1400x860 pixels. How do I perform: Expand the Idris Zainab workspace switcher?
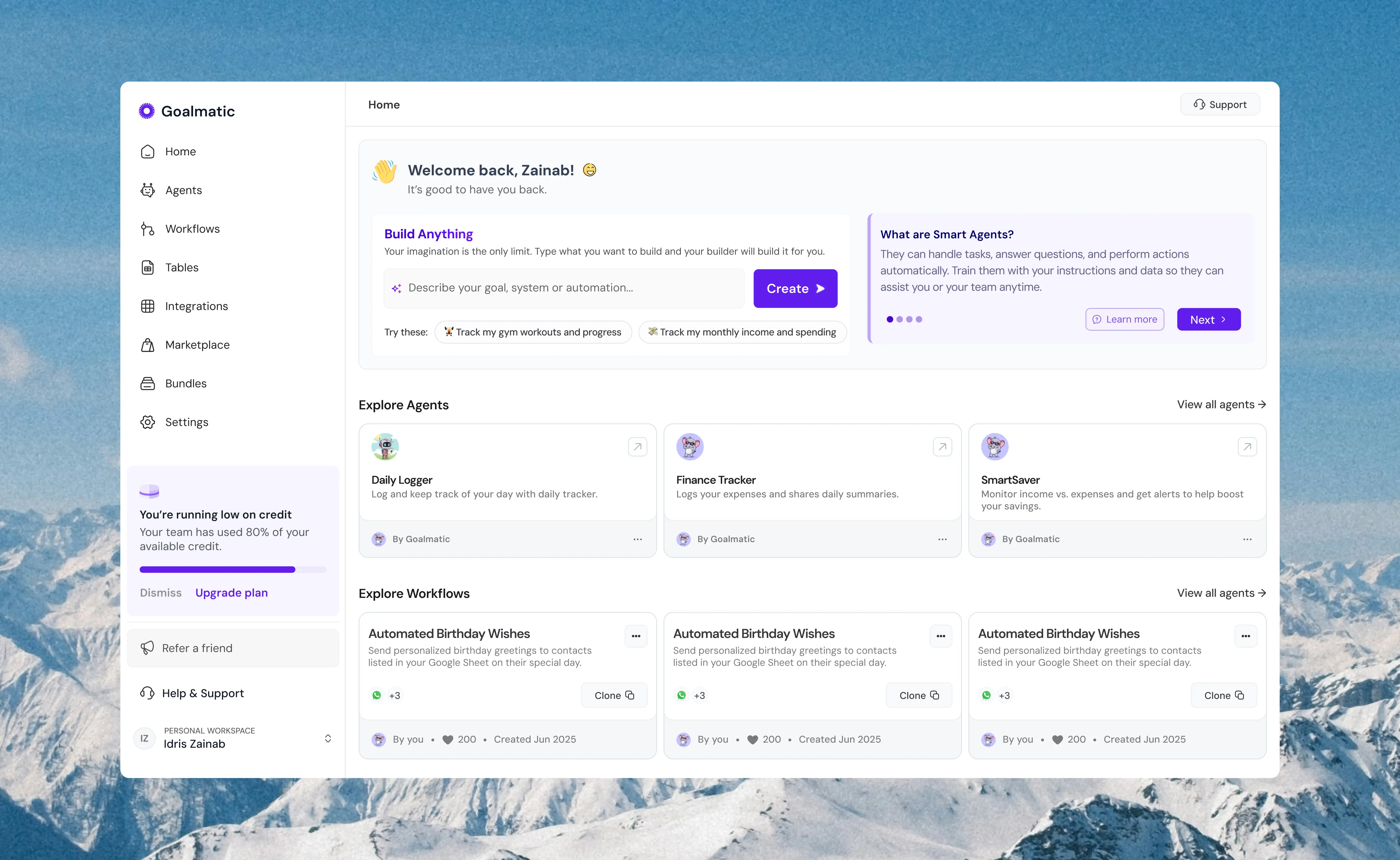[x=328, y=738]
